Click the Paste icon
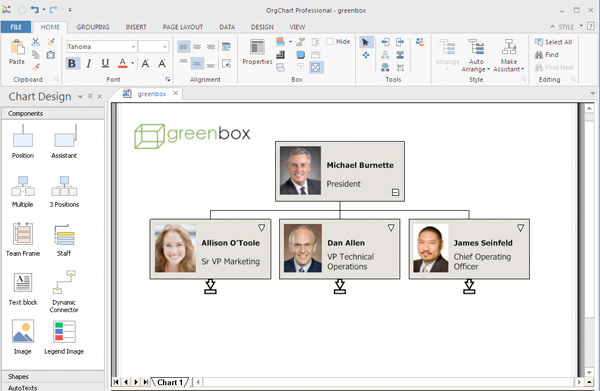This screenshot has width=600, height=391. click(x=17, y=48)
